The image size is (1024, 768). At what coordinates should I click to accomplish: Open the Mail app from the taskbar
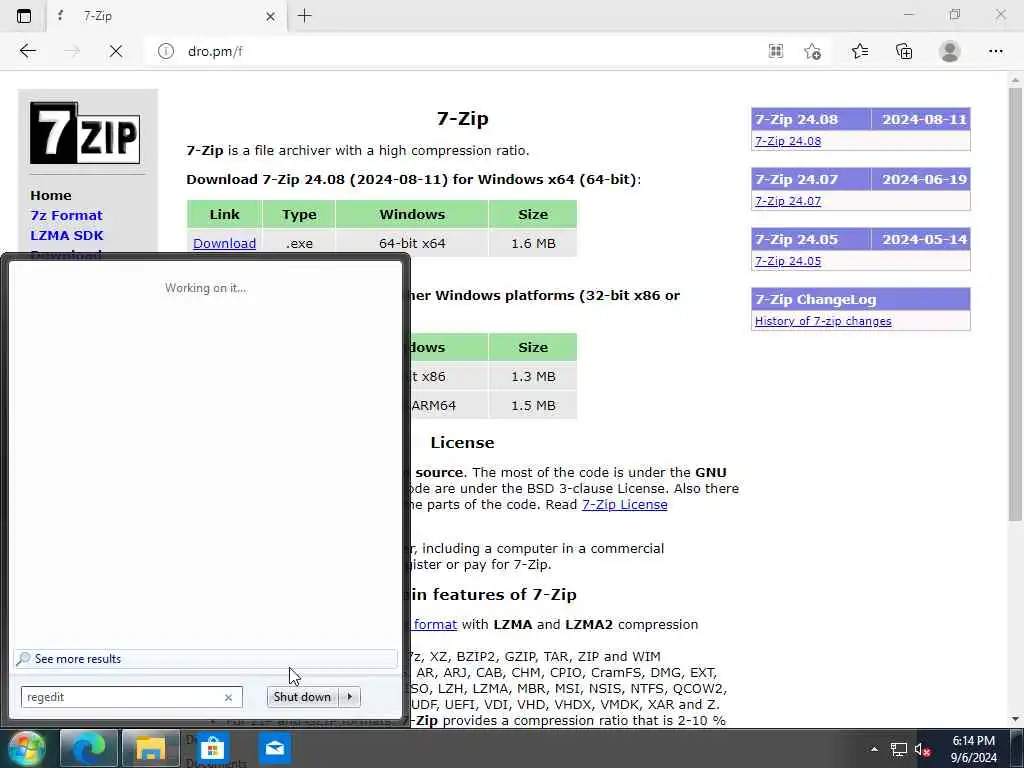[x=275, y=748]
